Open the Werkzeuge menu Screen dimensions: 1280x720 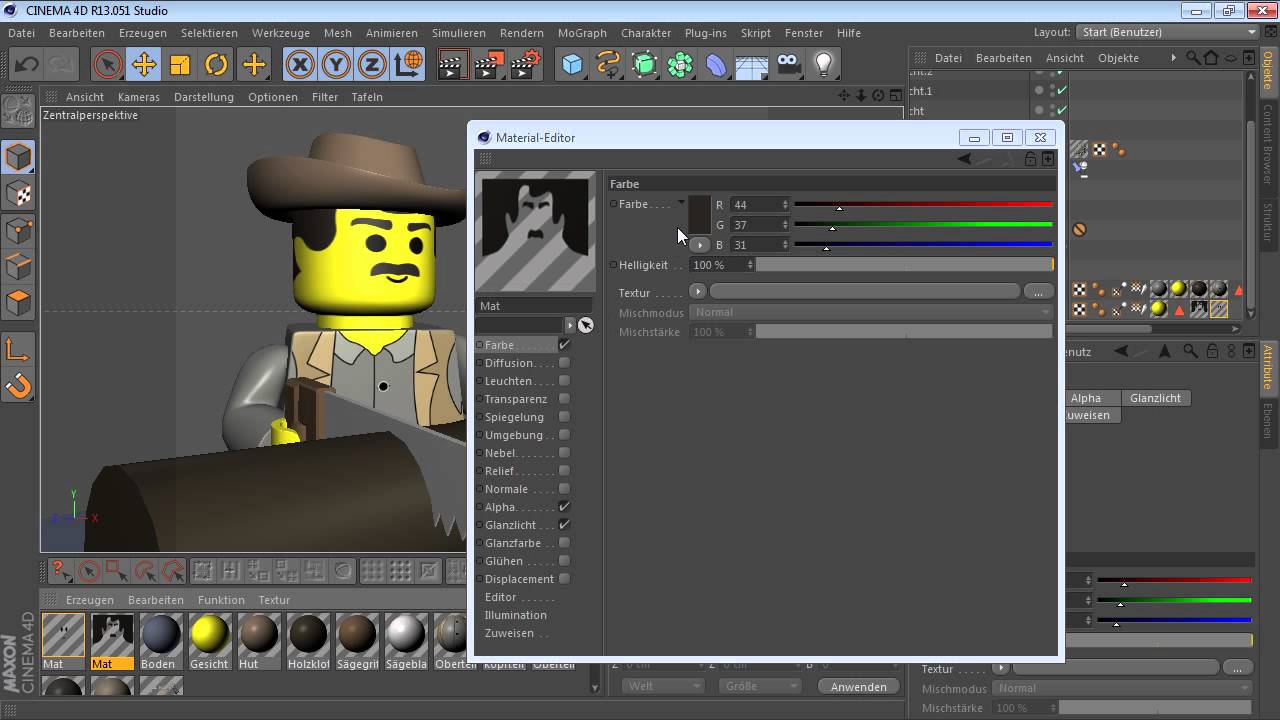pyautogui.click(x=280, y=33)
